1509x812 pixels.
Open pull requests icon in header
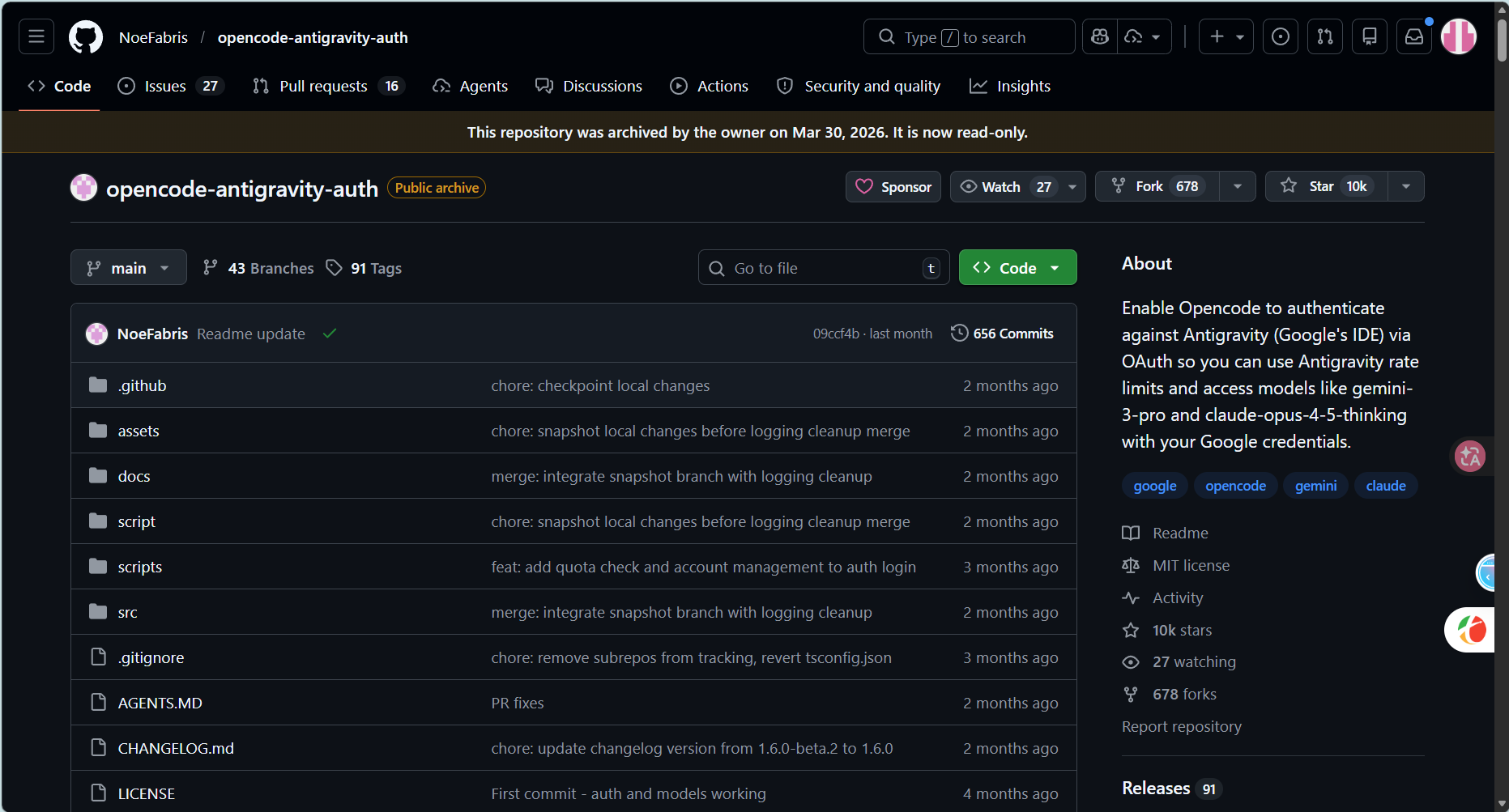[1325, 36]
